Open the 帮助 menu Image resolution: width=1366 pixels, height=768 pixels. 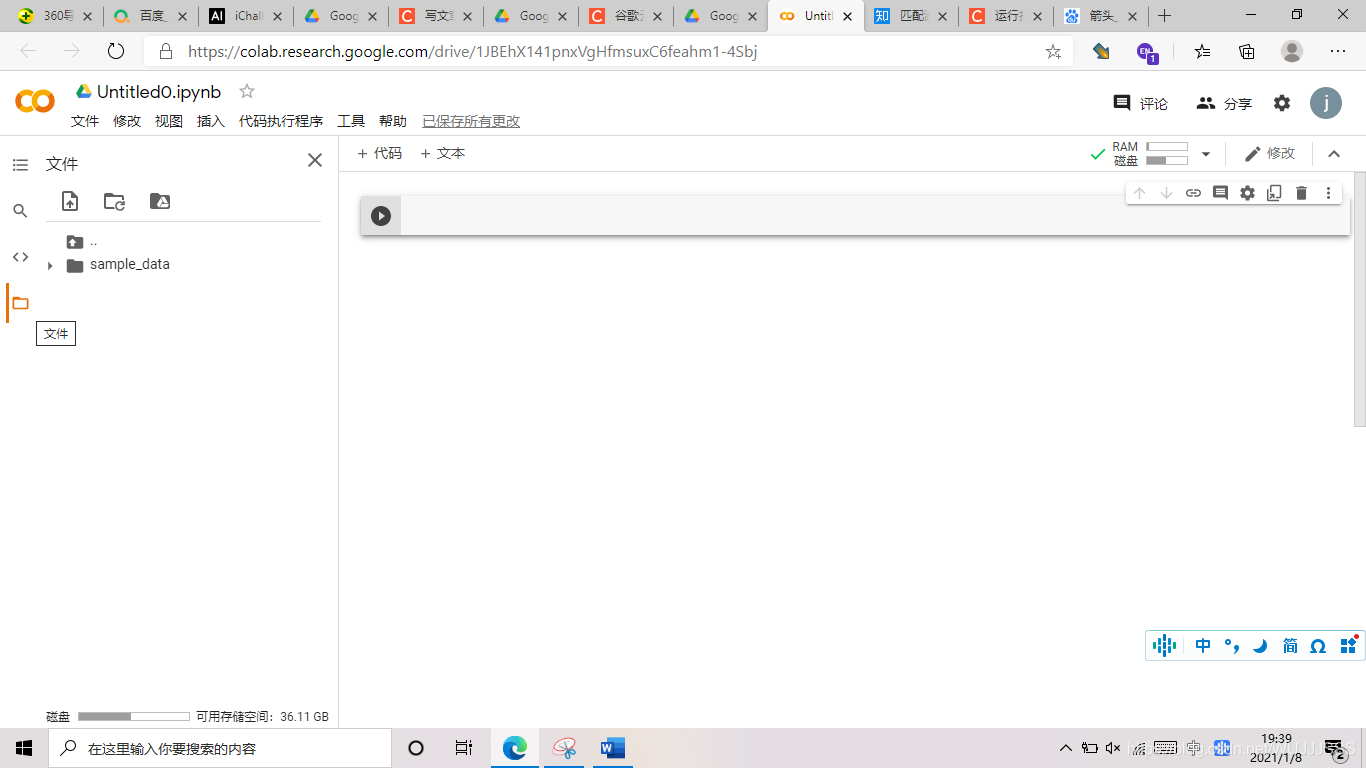[393, 121]
